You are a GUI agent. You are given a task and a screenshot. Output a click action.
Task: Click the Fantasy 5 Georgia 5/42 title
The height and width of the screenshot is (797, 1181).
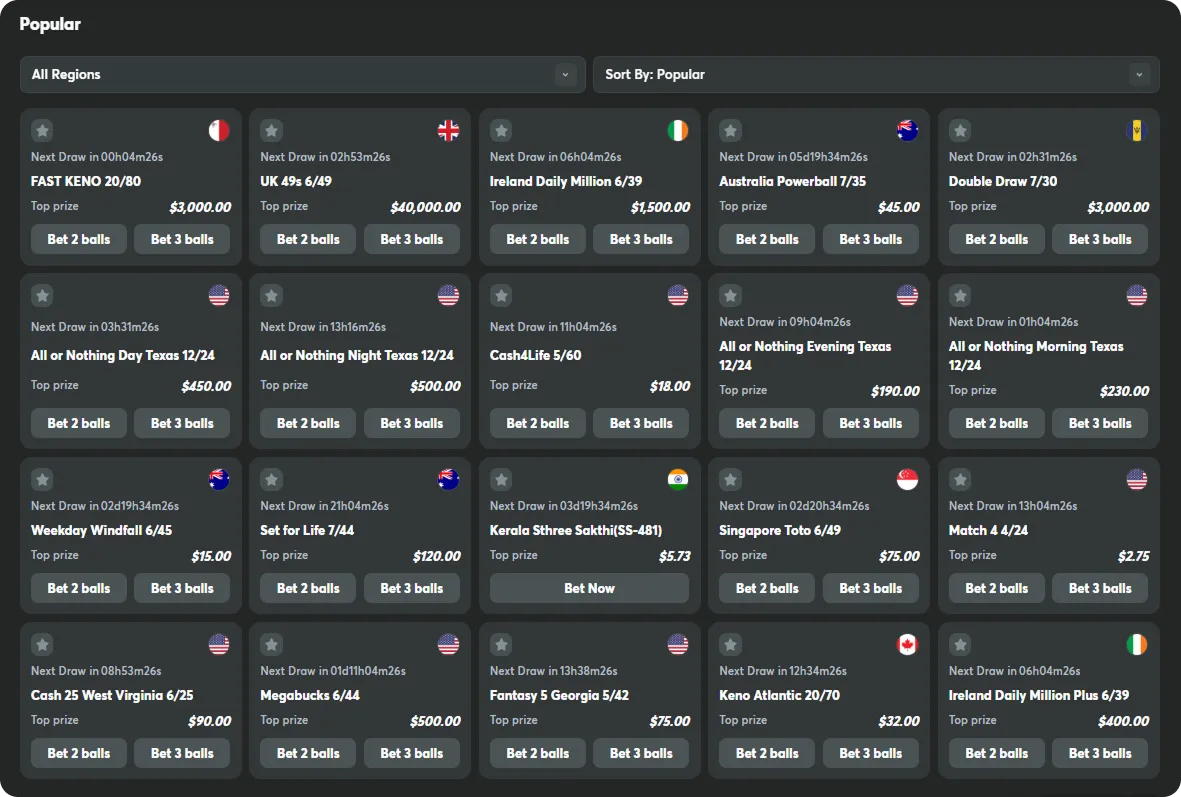(x=559, y=695)
